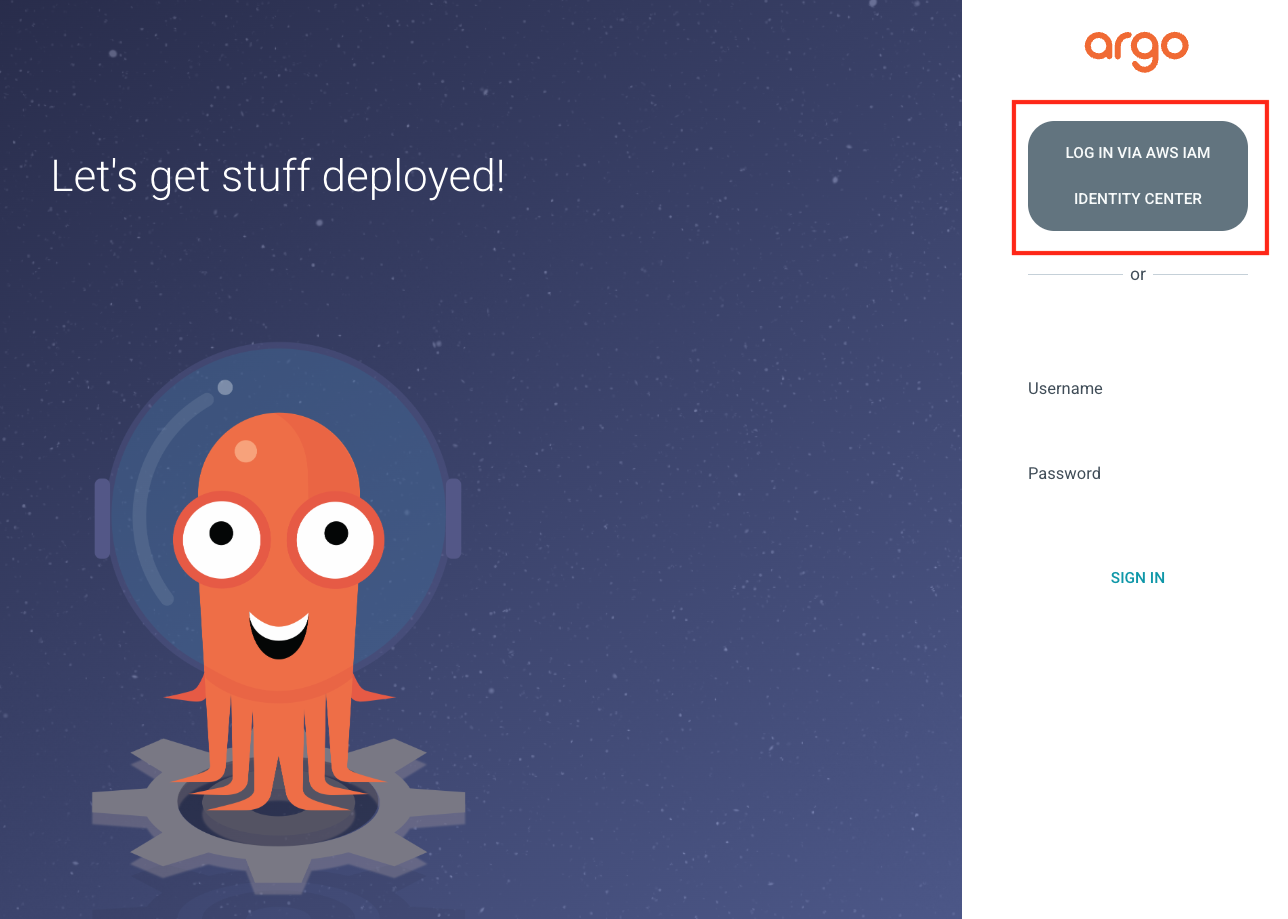
Task: Click the SIGN IN button
Action: tap(1137, 578)
